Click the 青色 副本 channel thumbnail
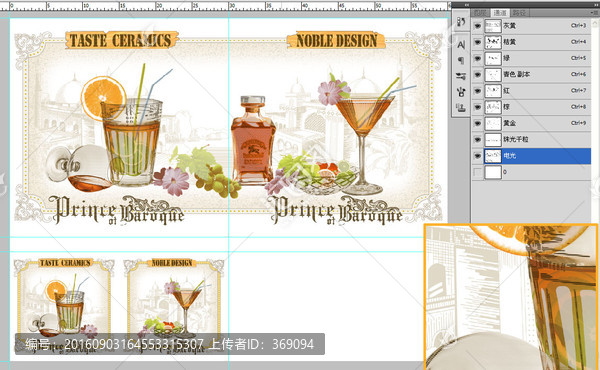 coord(493,74)
